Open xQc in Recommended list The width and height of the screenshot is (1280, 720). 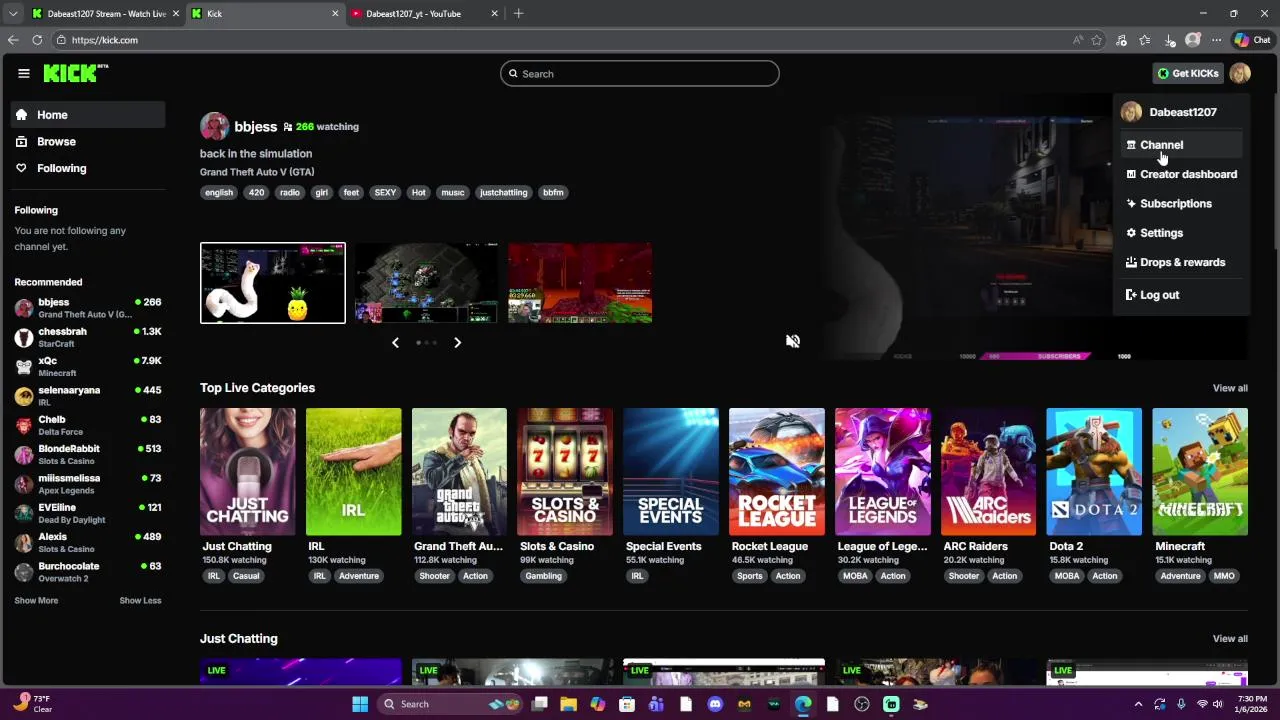pyautogui.click(x=88, y=366)
